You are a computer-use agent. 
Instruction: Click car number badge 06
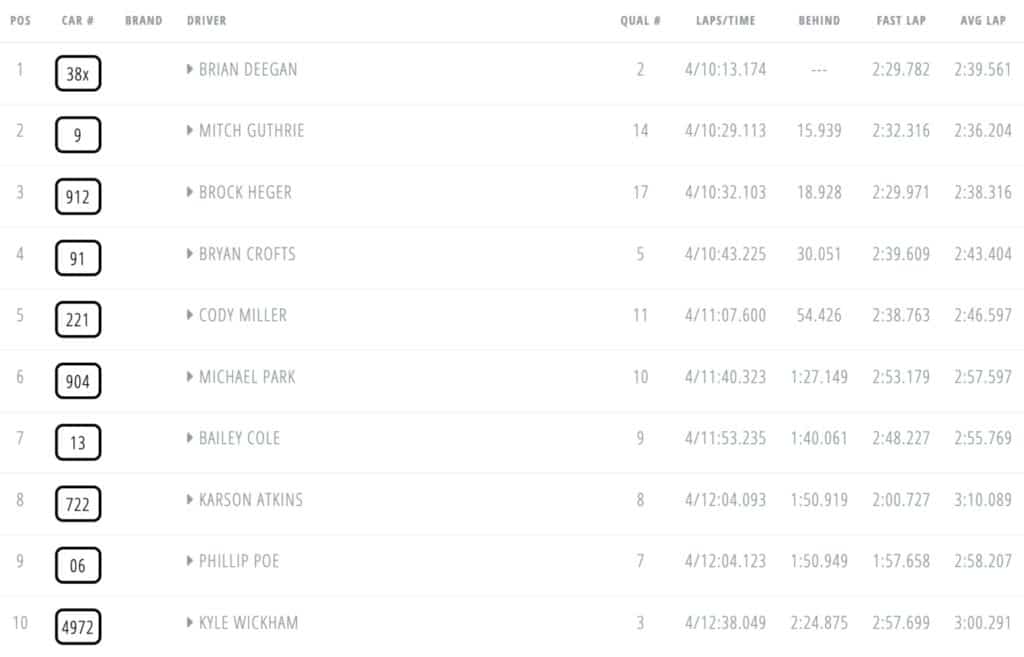(78, 565)
